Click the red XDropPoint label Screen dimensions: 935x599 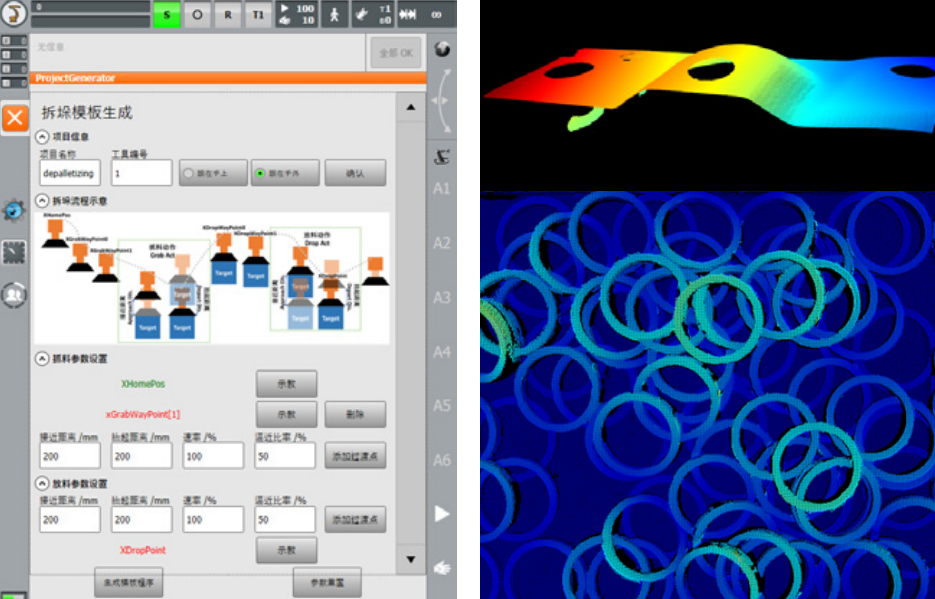[143, 550]
